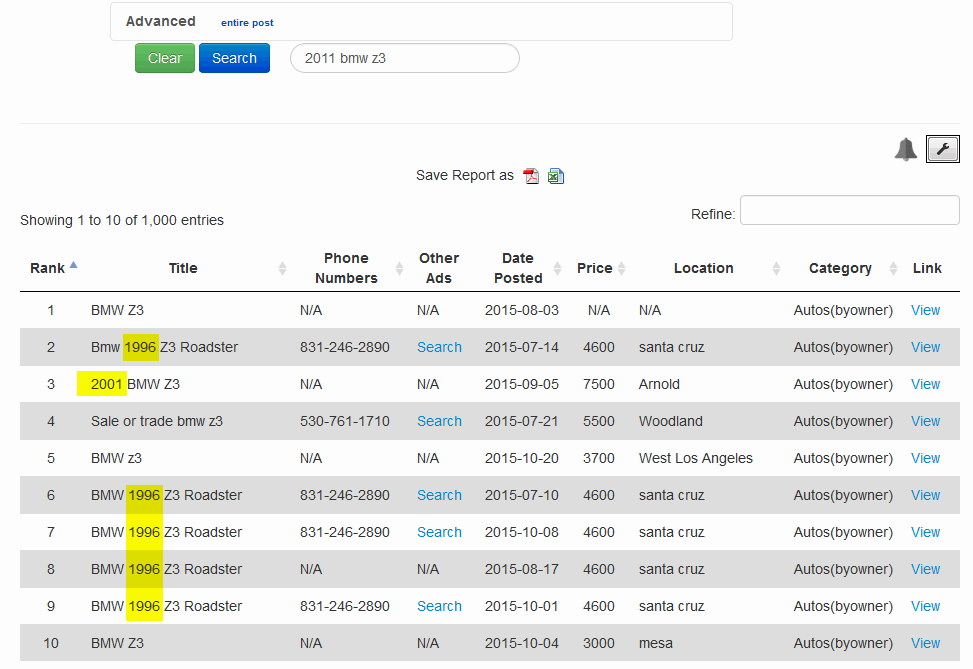This screenshot has height=669, width=973.
Task: Sort table by Price column
Action: click(x=594, y=268)
